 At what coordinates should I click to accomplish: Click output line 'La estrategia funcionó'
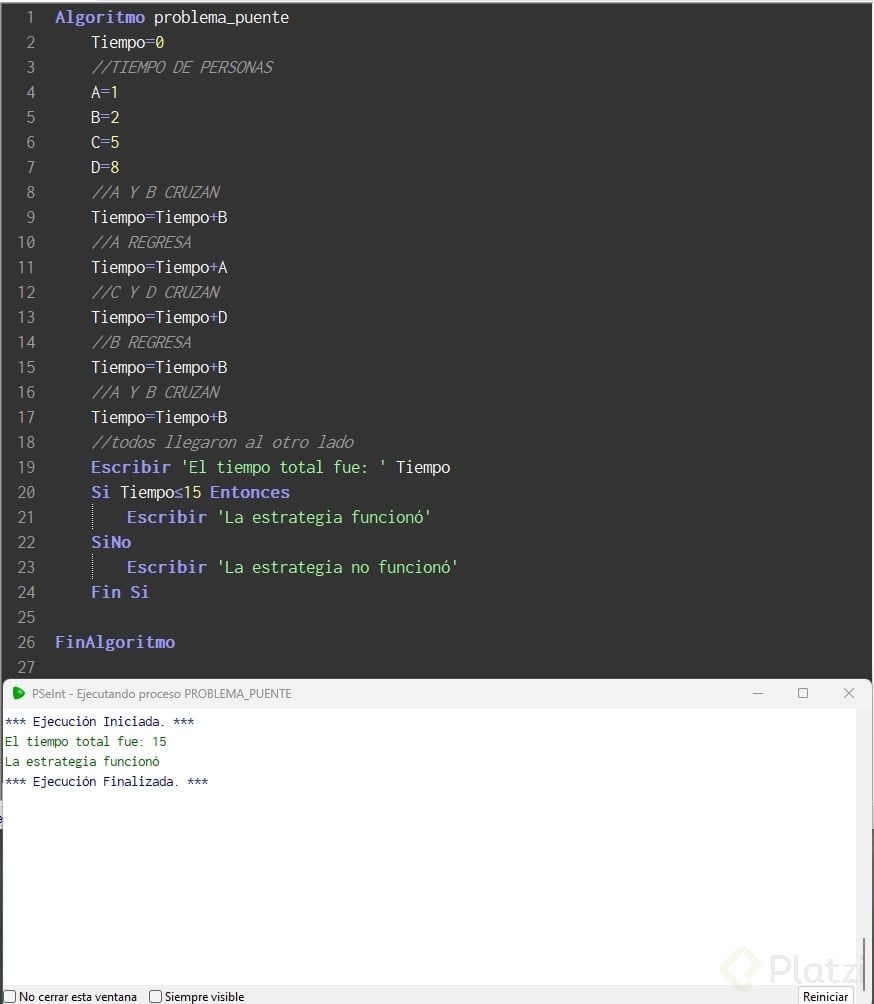pyautogui.click(x=82, y=761)
